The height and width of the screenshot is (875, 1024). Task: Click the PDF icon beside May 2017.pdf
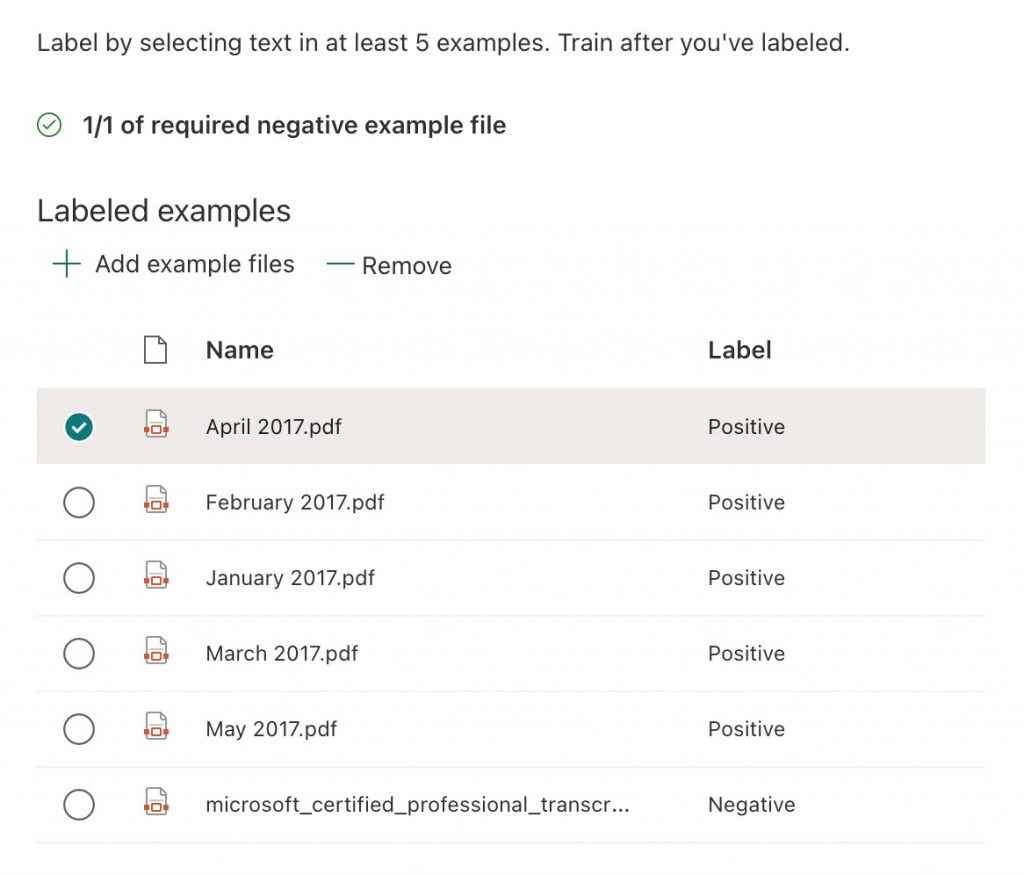pyautogui.click(x=156, y=729)
